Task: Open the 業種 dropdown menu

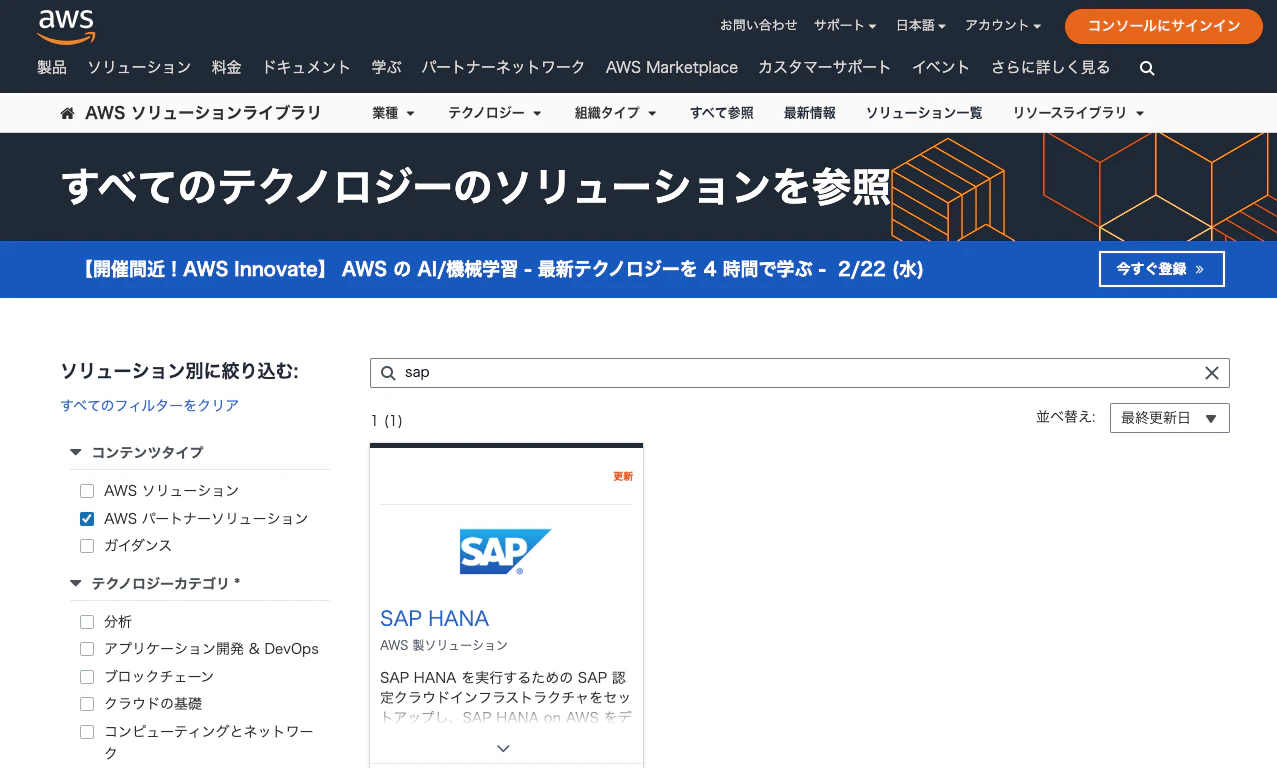Action: pos(393,113)
